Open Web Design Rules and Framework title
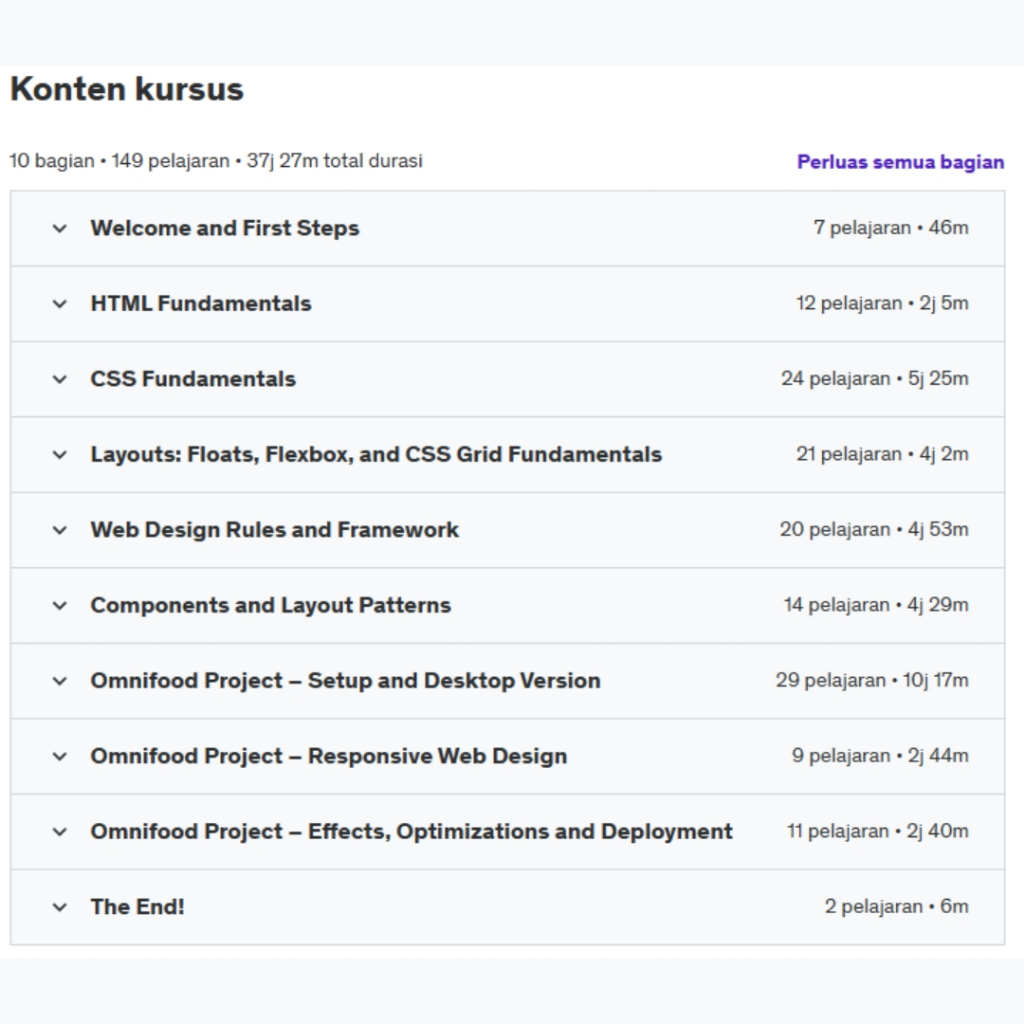The image size is (1024, 1024). coord(275,530)
